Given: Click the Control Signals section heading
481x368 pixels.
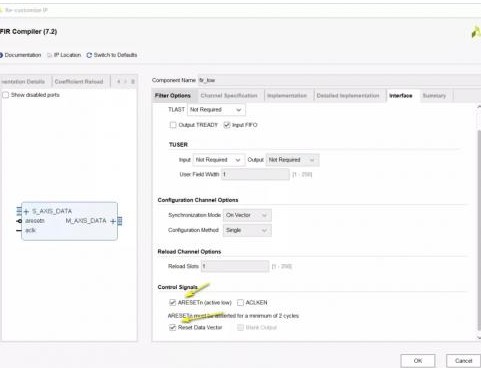Looking at the screenshot, I should 178,287.
